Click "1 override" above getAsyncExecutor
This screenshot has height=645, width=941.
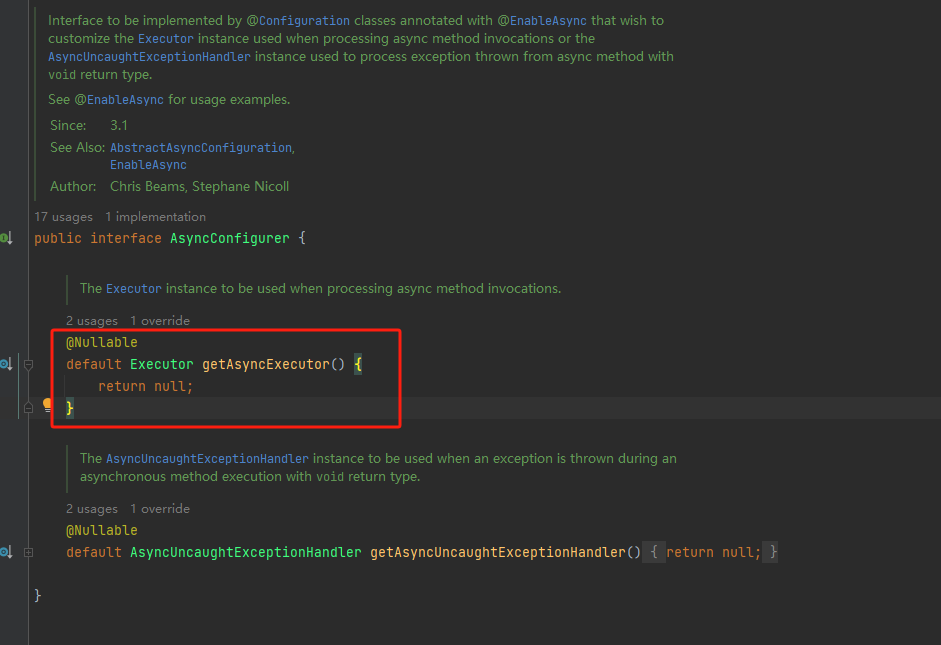pos(160,321)
